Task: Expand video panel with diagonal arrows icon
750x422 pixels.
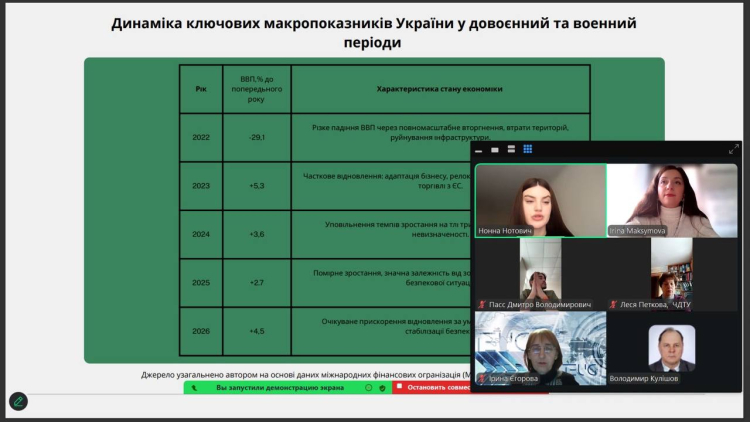Action: click(733, 149)
